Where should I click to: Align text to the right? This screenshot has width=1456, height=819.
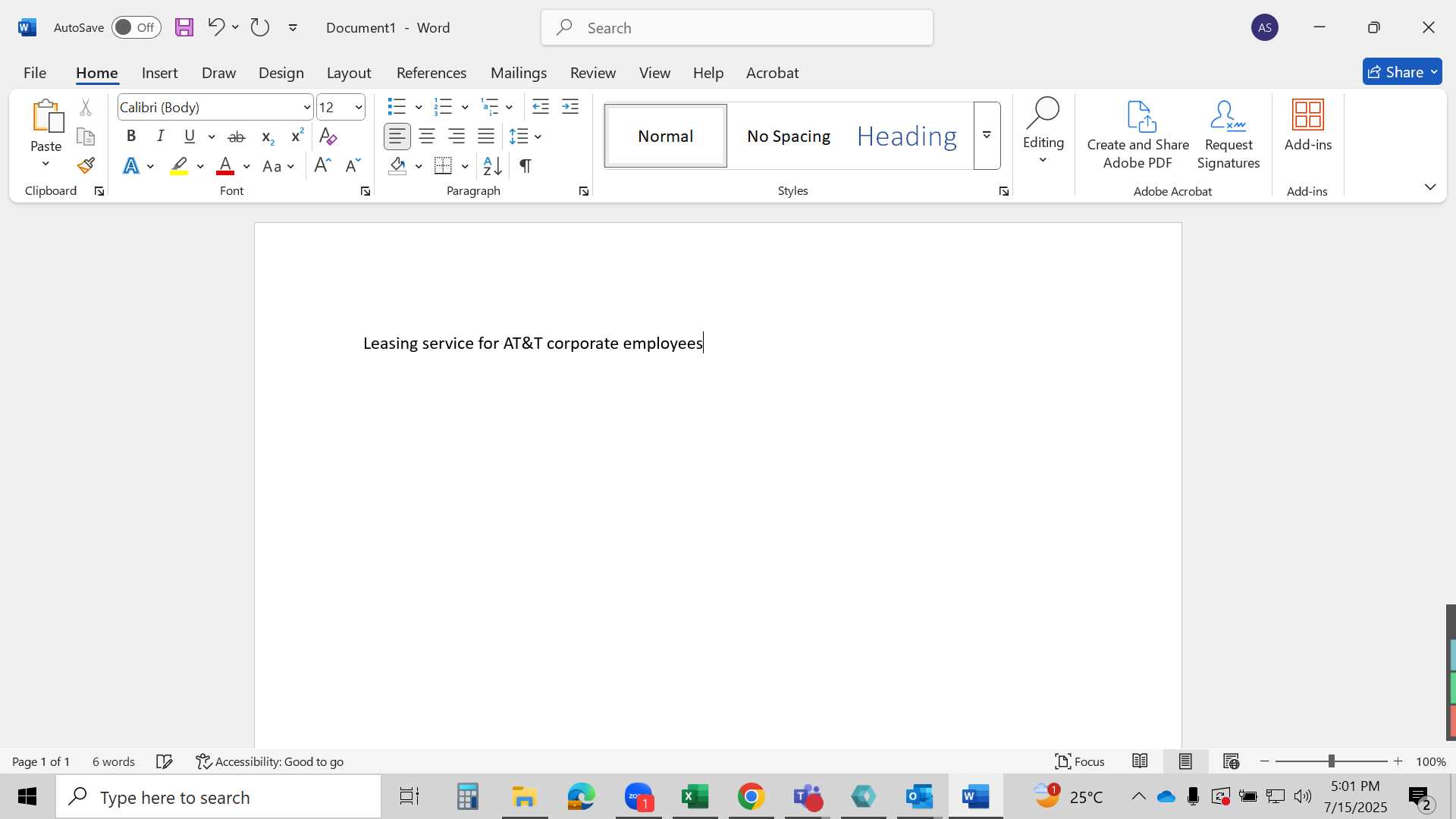click(x=457, y=136)
